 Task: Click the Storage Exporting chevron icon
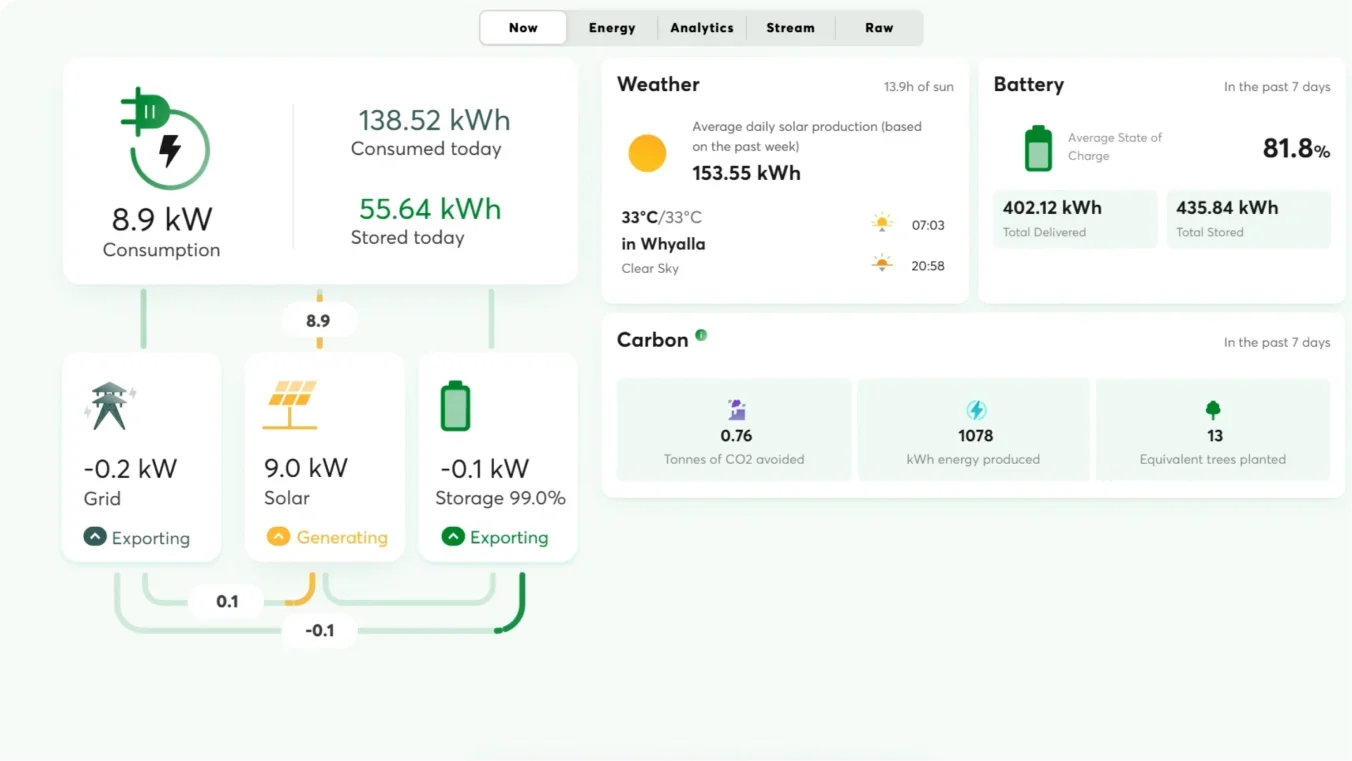coord(453,537)
